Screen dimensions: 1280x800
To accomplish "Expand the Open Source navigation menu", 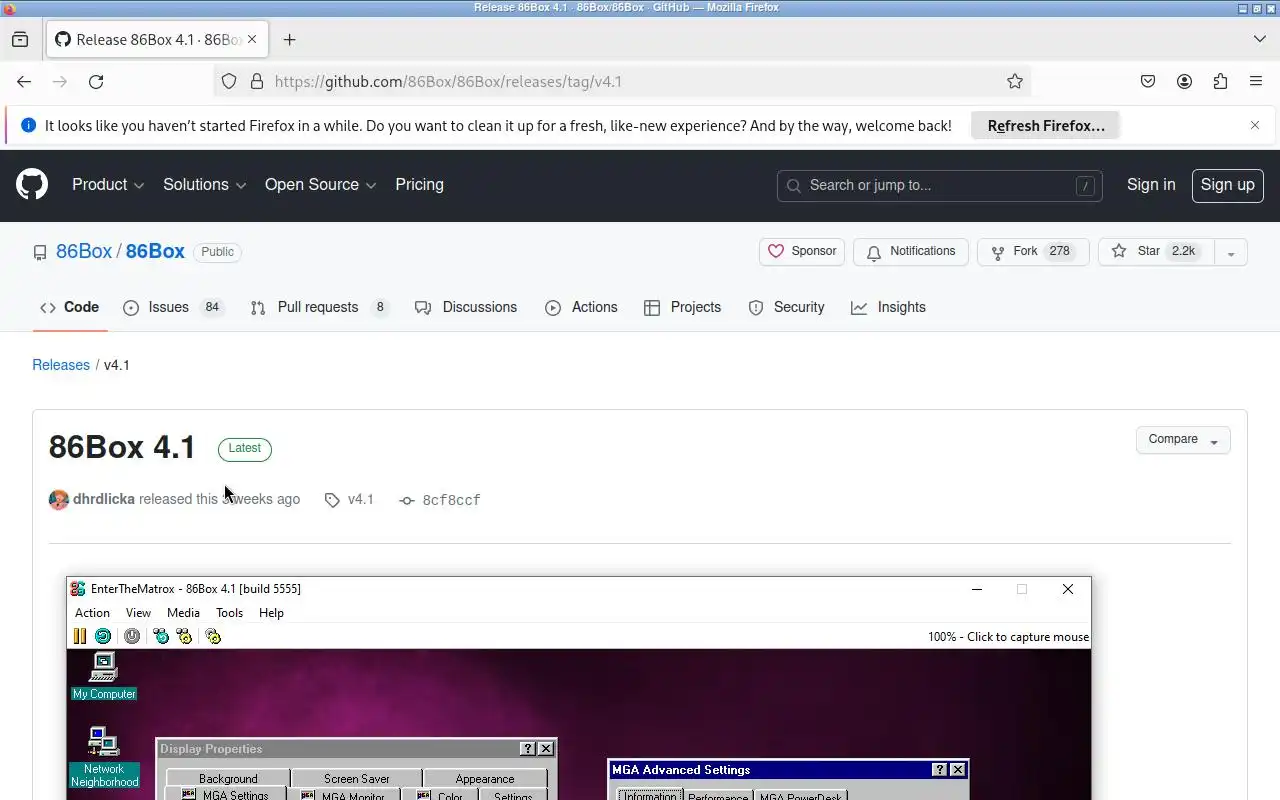I will click(321, 185).
